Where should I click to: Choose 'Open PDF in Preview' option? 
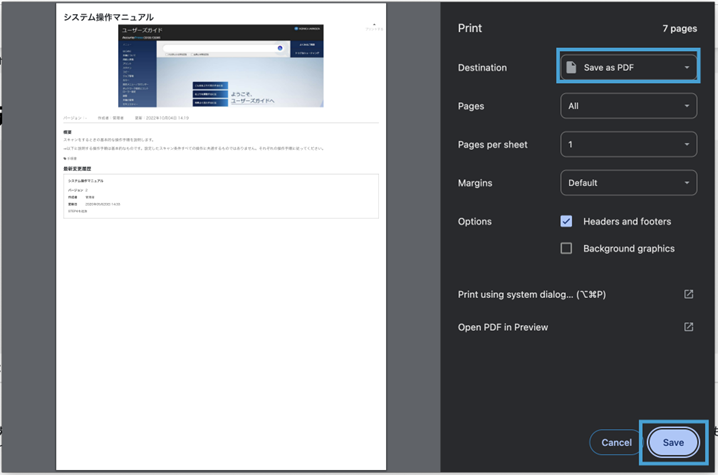point(503,327)
